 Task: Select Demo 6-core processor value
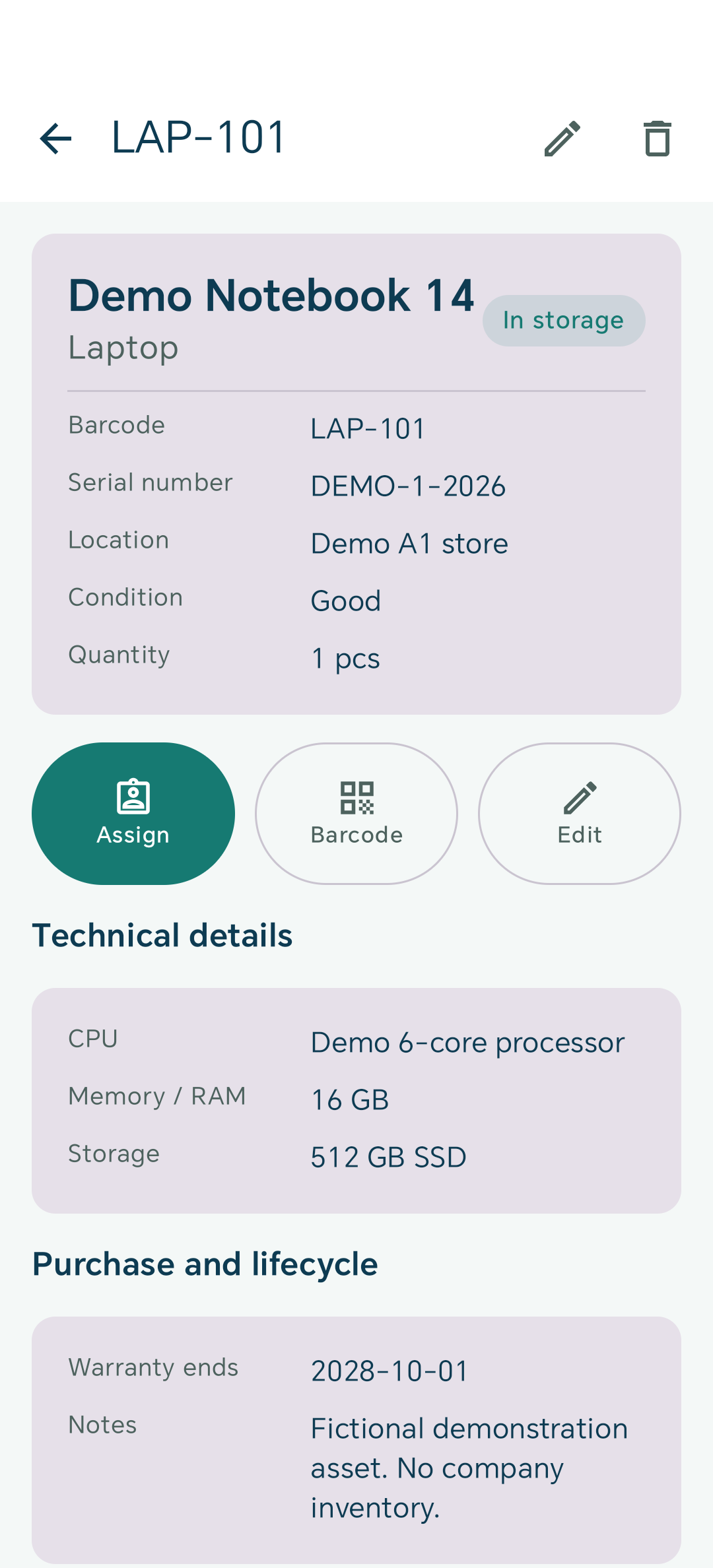[x=467, y=1043]
